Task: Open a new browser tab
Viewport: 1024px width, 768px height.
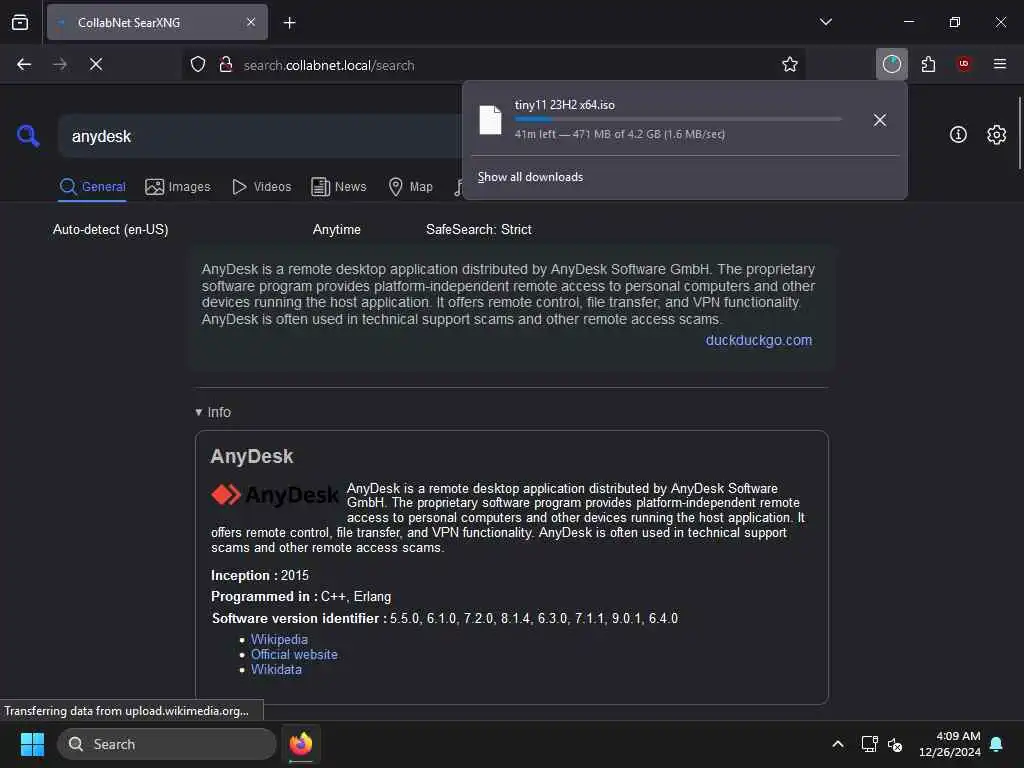Action: click(x=289, y=23)
